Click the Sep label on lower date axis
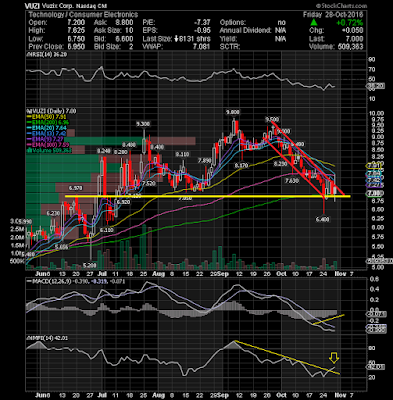The image size is (393, 400). click(x=225, y=395)
